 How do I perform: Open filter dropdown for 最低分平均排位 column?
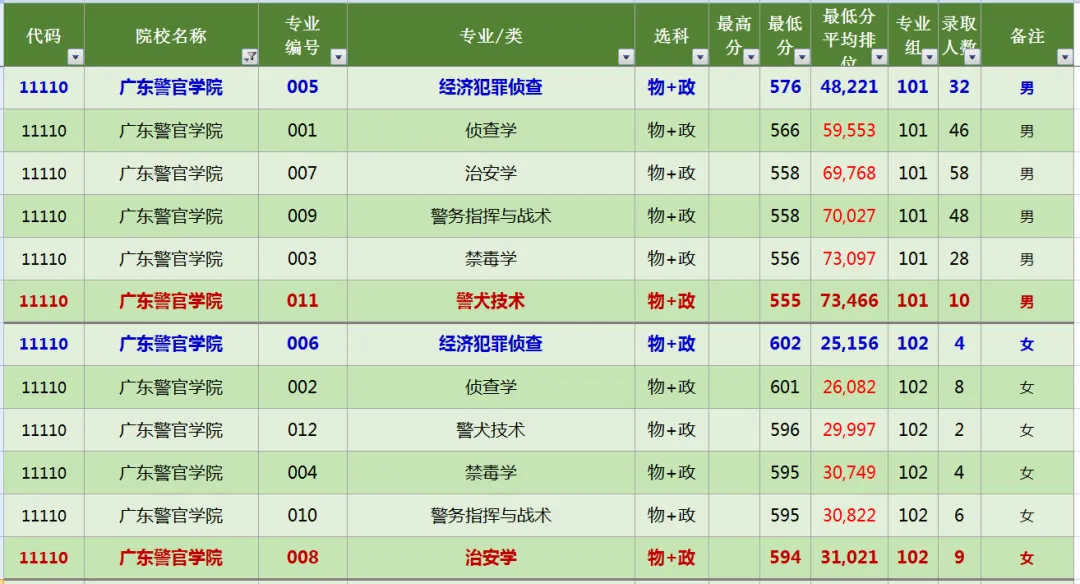879,57
